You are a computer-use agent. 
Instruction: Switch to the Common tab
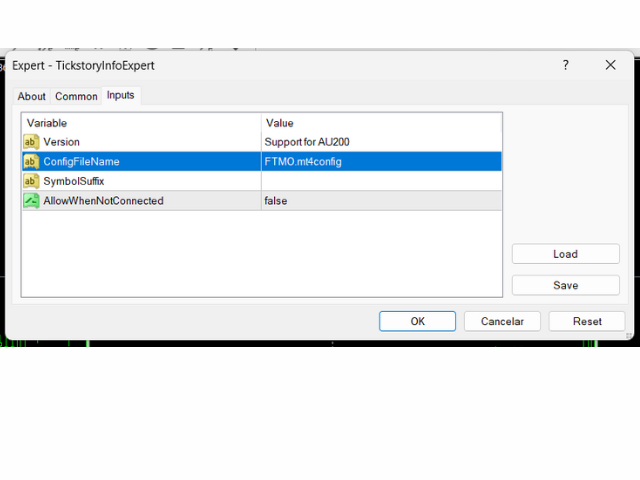click(76, 96)
